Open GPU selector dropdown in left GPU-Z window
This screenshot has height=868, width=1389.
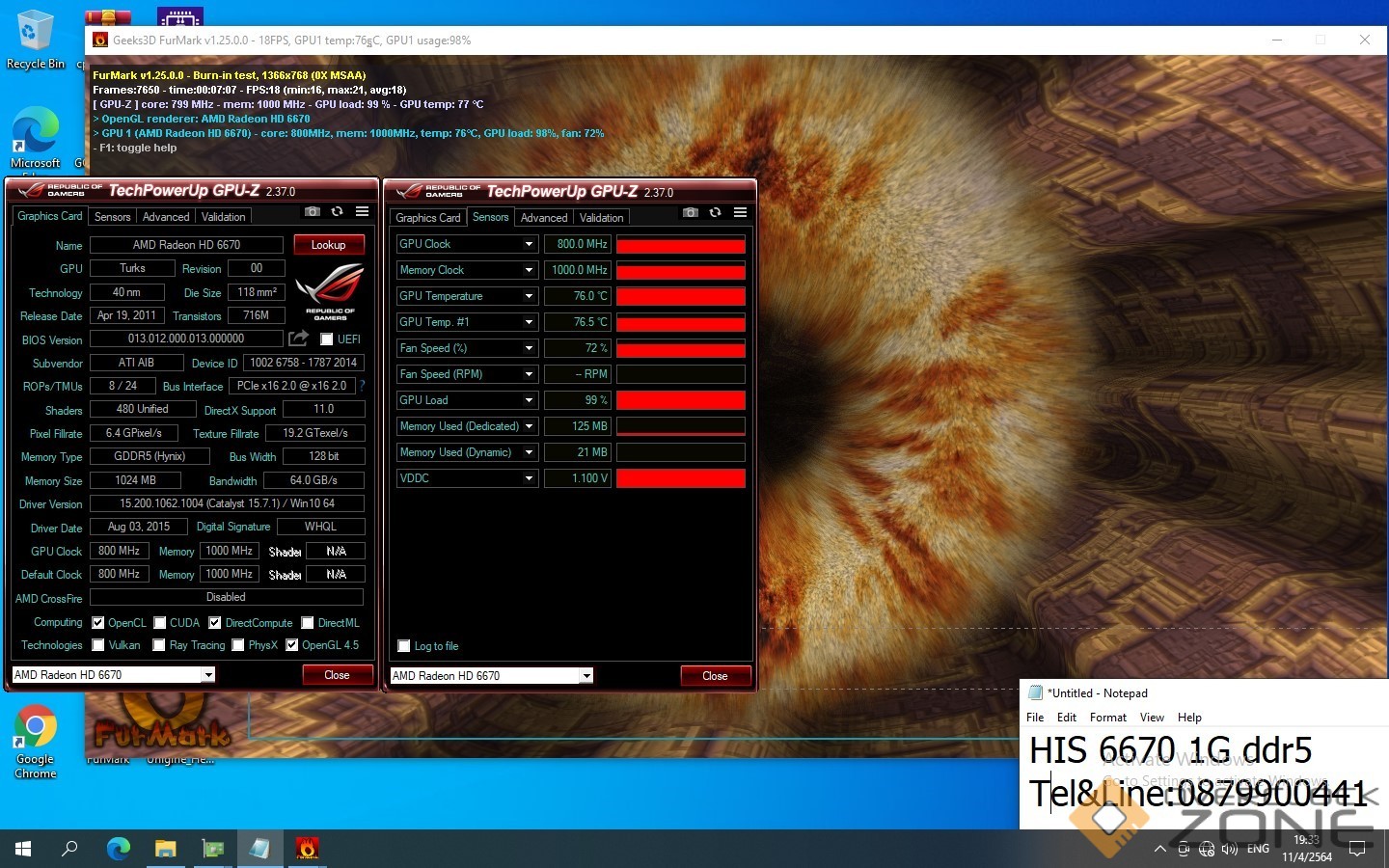click(x=208, y=675)
